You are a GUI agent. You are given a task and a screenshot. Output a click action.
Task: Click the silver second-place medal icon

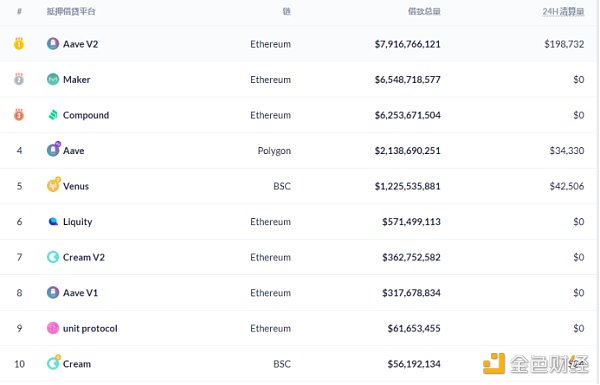[19, 79]
